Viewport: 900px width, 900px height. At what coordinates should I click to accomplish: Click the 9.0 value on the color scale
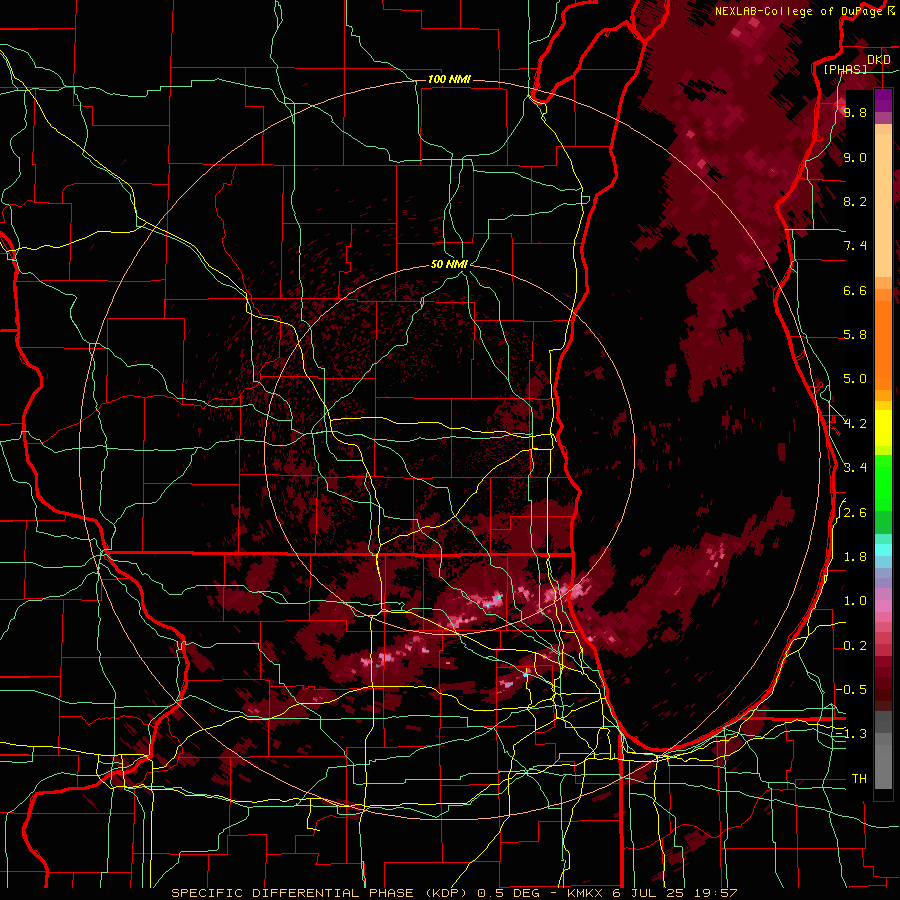coord(855,157)
